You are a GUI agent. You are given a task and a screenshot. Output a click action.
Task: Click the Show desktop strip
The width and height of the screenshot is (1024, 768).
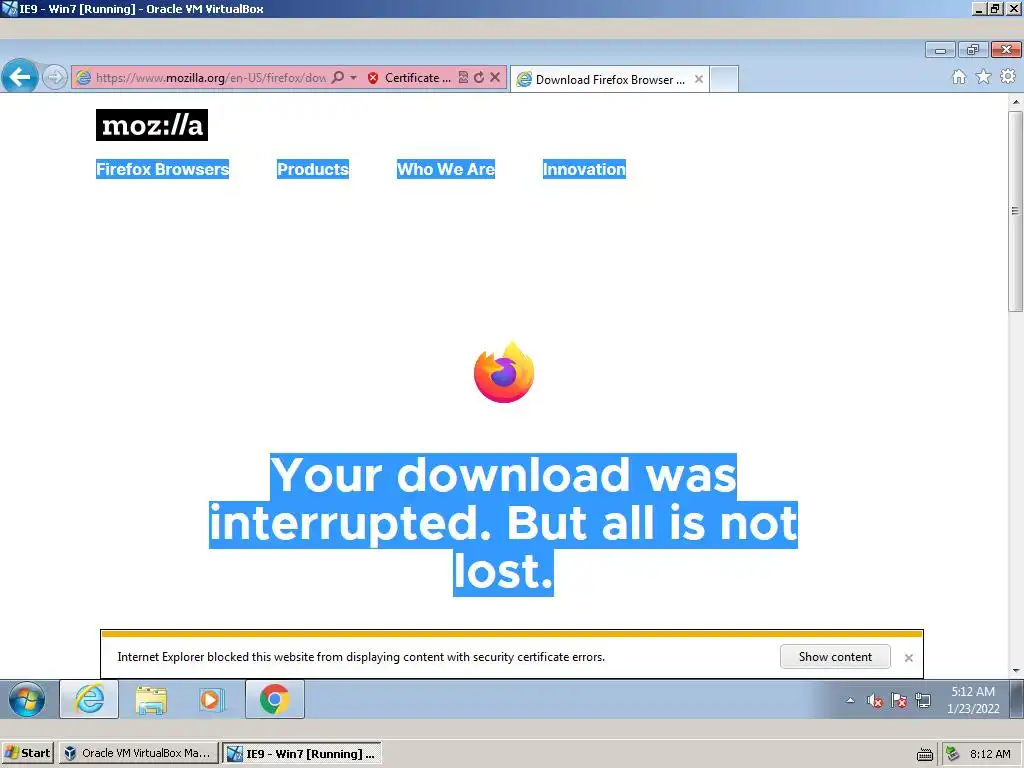[1017, 699]
